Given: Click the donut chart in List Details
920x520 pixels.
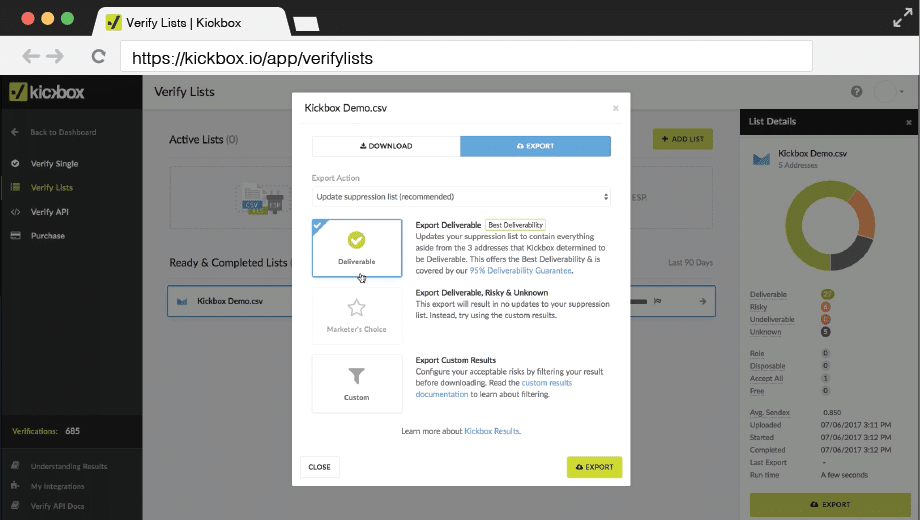Looking at the screenshot, I should (830, 225).
